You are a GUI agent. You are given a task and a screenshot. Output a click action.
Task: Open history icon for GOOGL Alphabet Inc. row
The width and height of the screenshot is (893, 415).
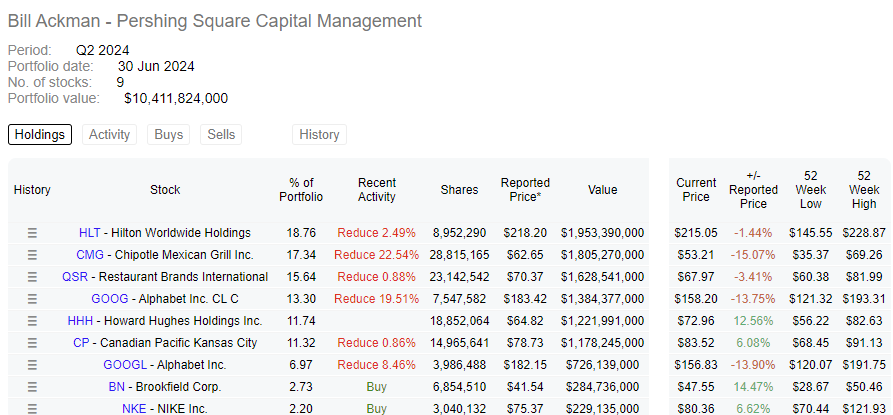click(x=32, y=365)
